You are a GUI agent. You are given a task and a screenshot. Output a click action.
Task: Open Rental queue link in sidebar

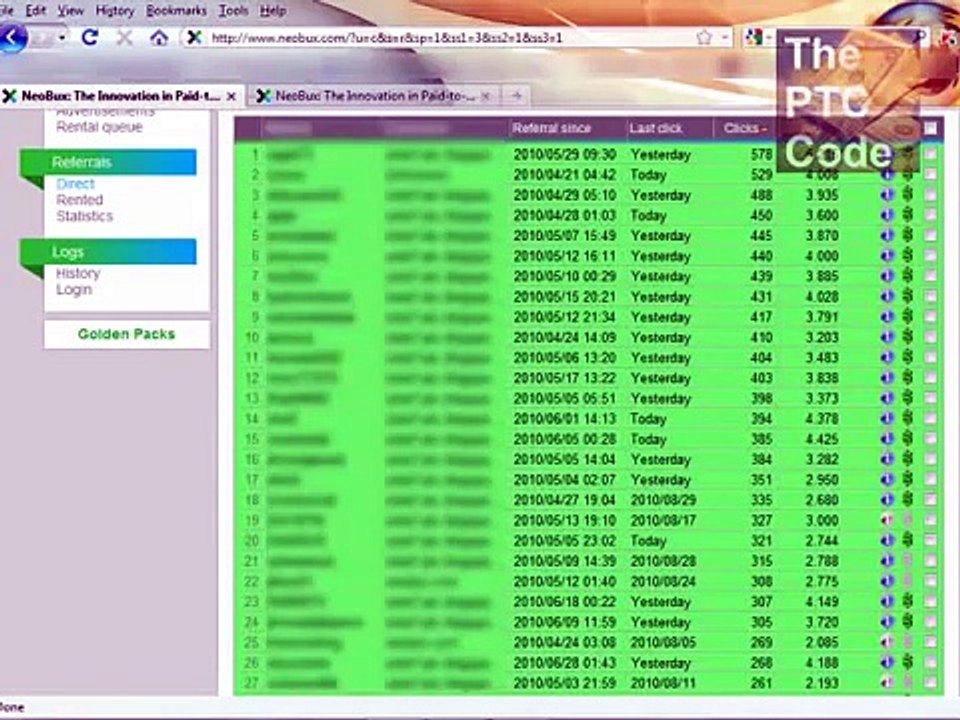pyautogui.click(x=99, y=127)
